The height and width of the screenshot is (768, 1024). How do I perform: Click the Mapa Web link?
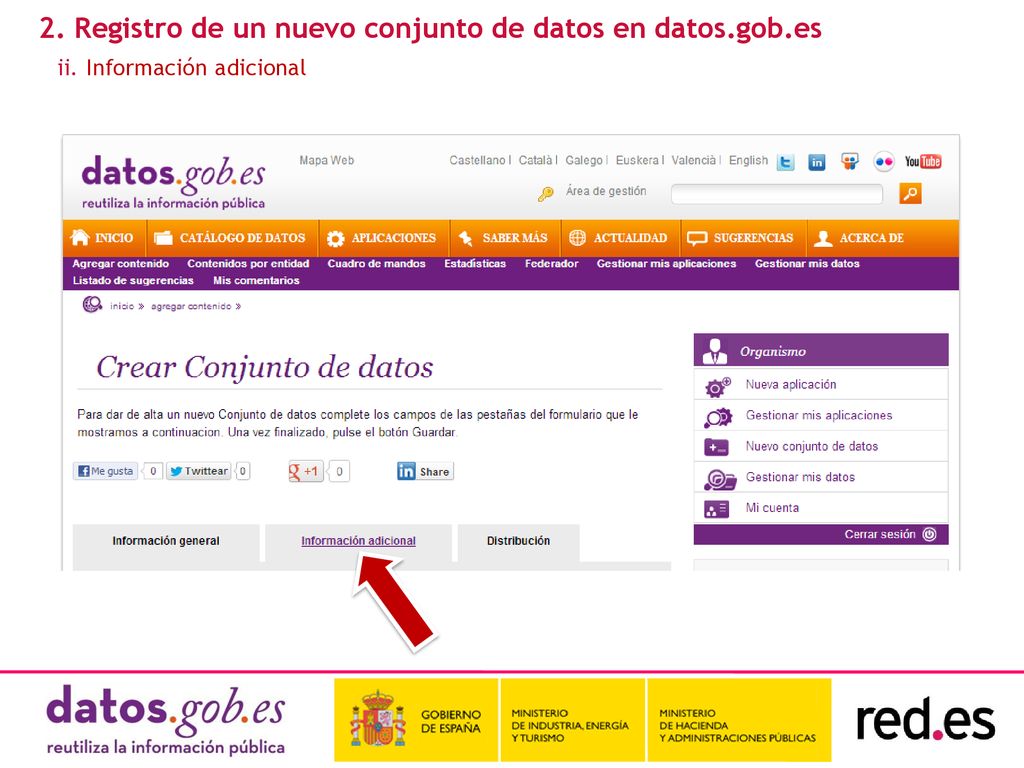327,160
